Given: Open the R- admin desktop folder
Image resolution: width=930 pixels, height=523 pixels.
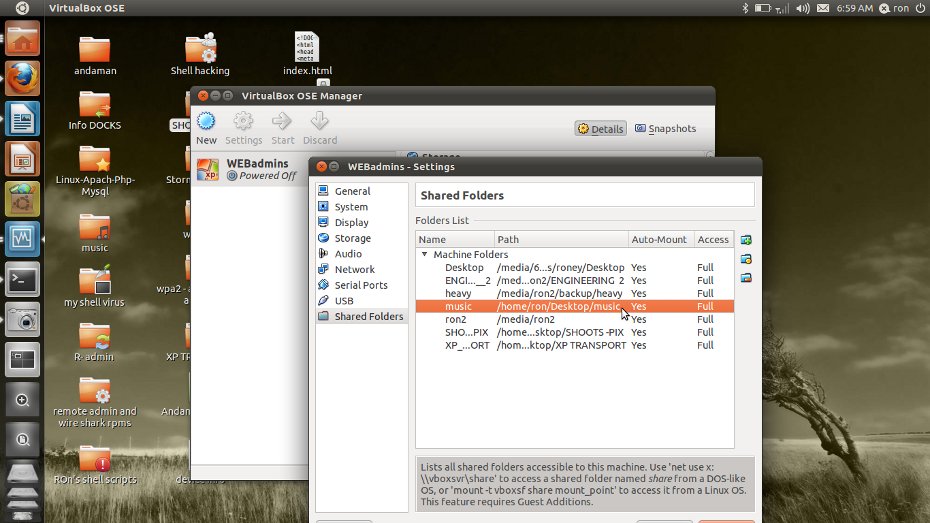Looking at the screenshot, I should pyautogui.click(x=95, y=342).
